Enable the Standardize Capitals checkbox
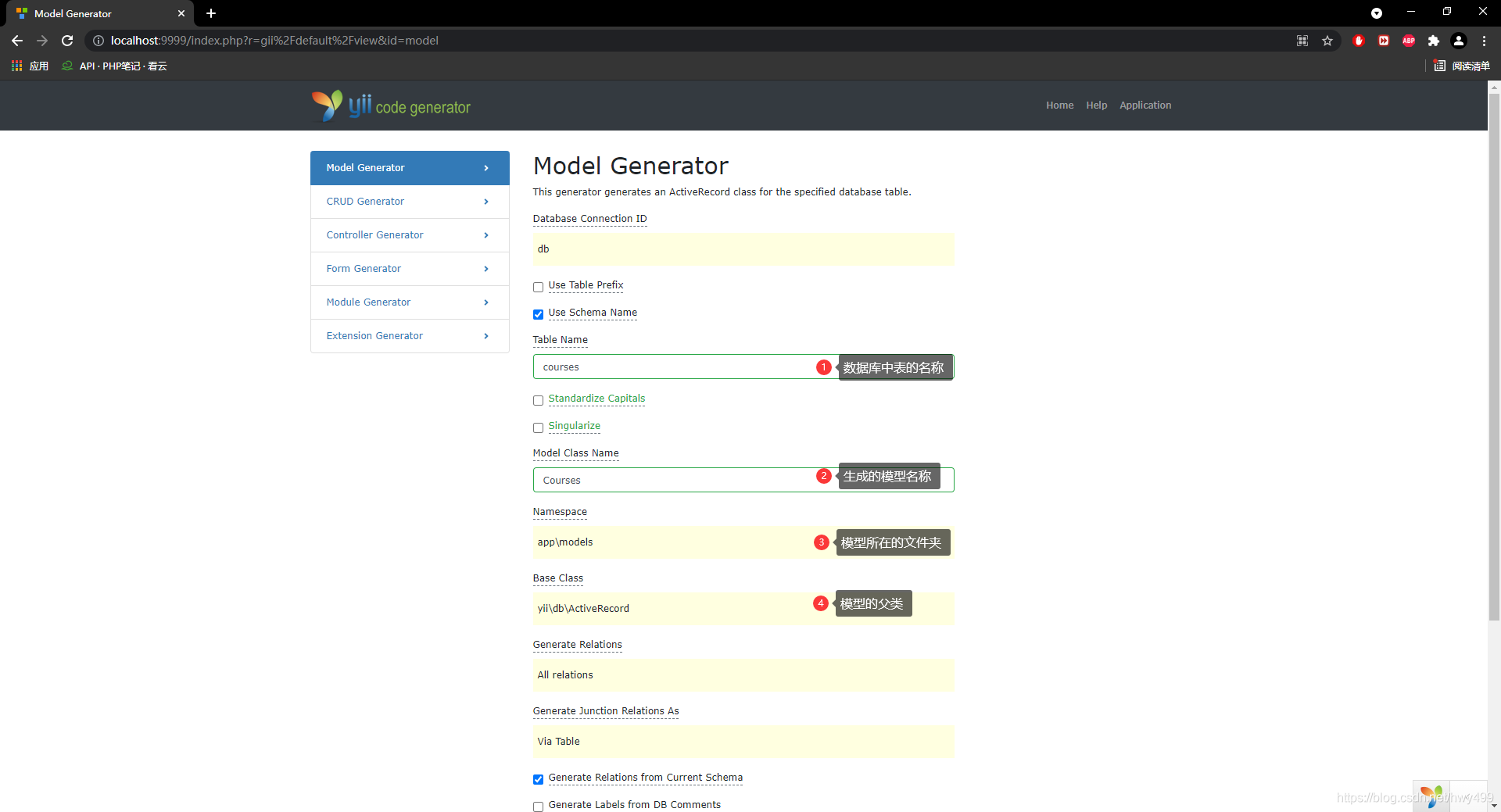Viewport: 1501px width, 812px height. [x=538, y=400]
